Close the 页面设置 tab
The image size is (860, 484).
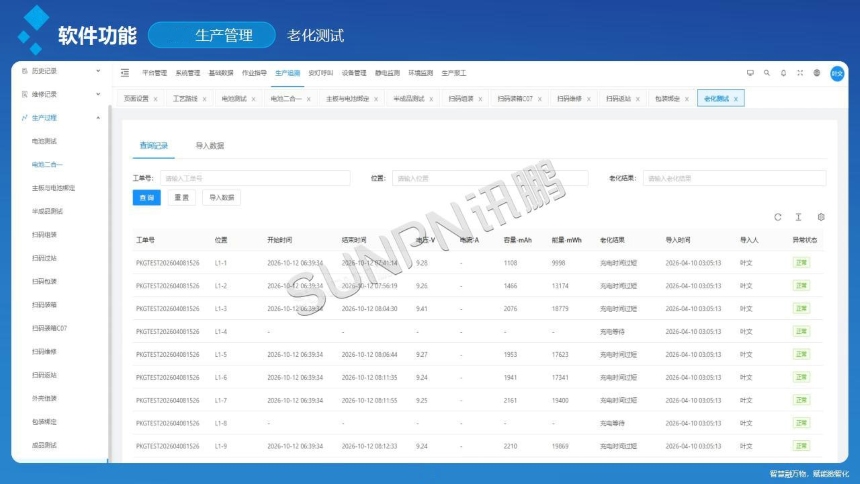[156, 99]
